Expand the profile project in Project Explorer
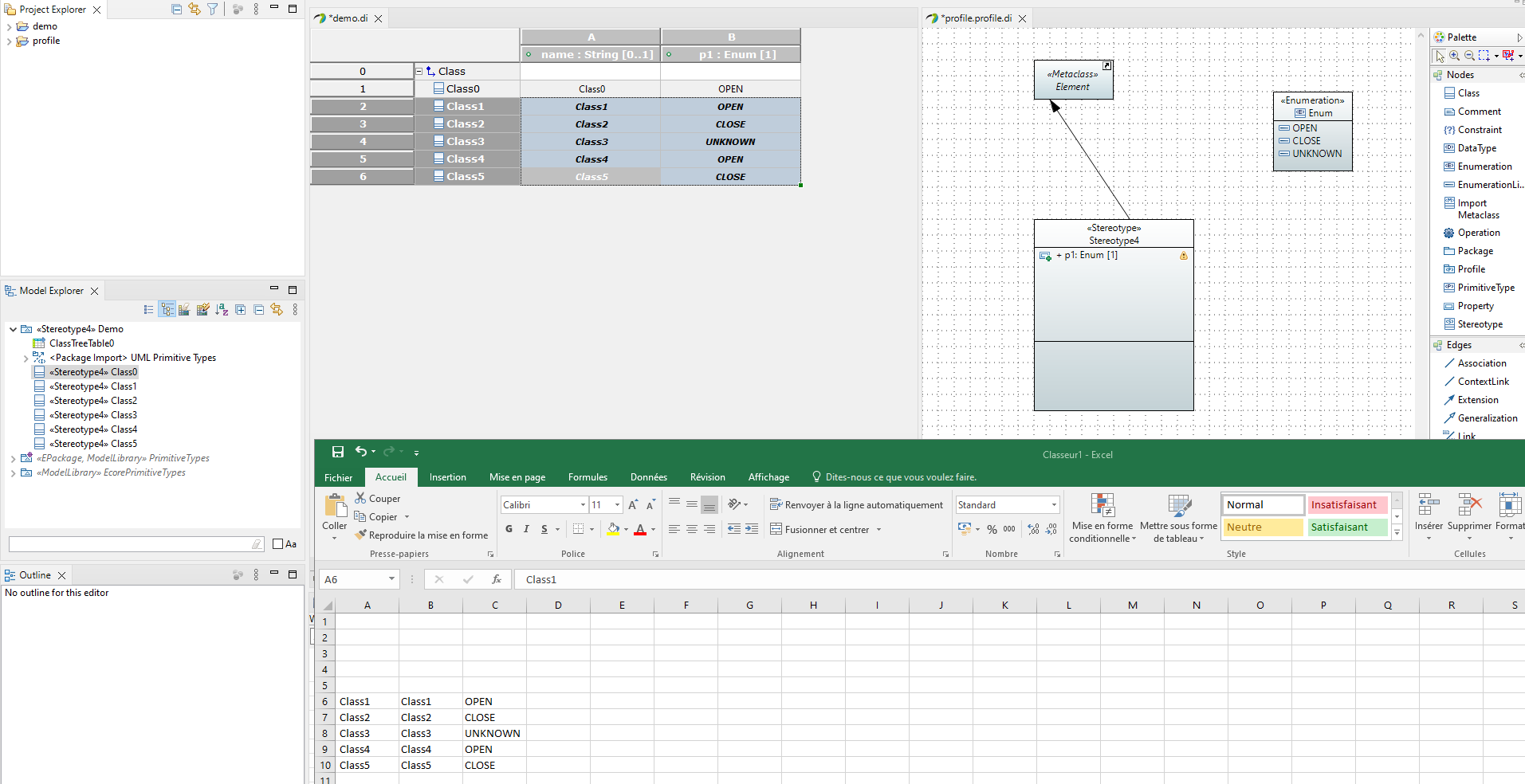Screen dimensions: 1525x784 pyautogui.click(x=9, y=41)
